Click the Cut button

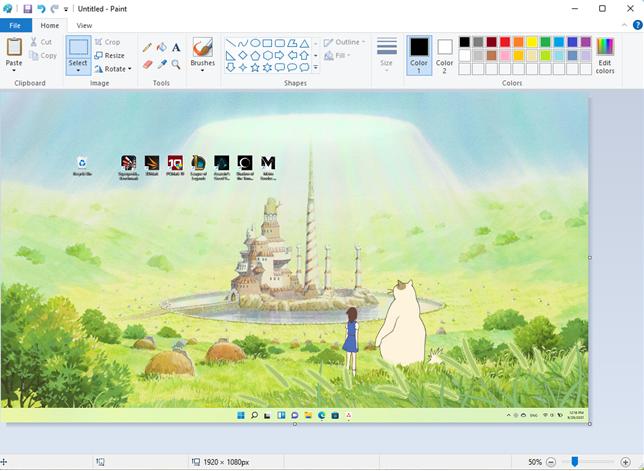41,42
